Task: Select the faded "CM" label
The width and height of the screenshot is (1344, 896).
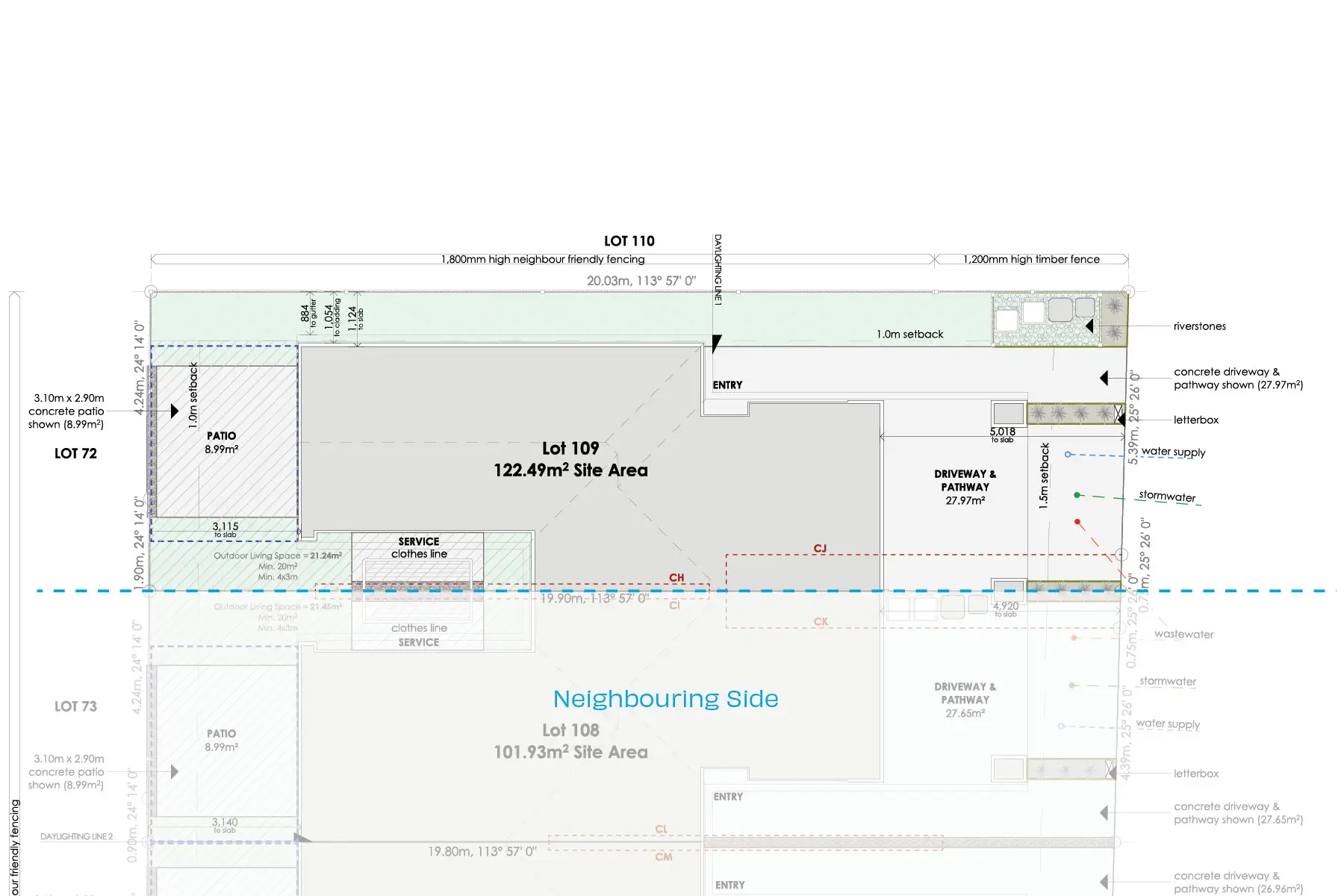Action: (x=664, y=856)
